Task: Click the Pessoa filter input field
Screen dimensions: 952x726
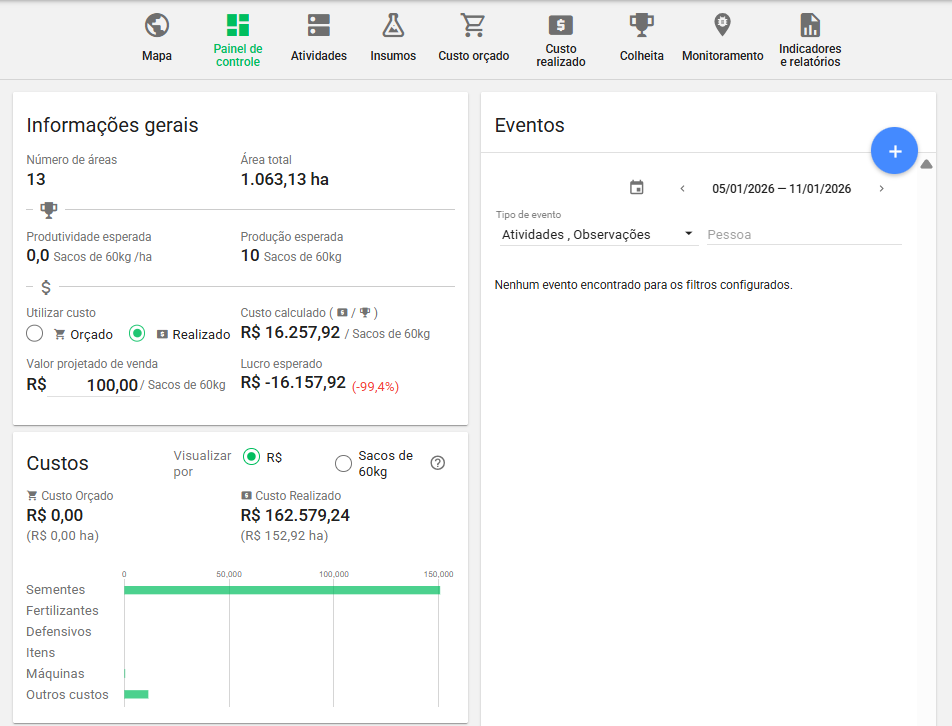Action: [x=803, y=235]
